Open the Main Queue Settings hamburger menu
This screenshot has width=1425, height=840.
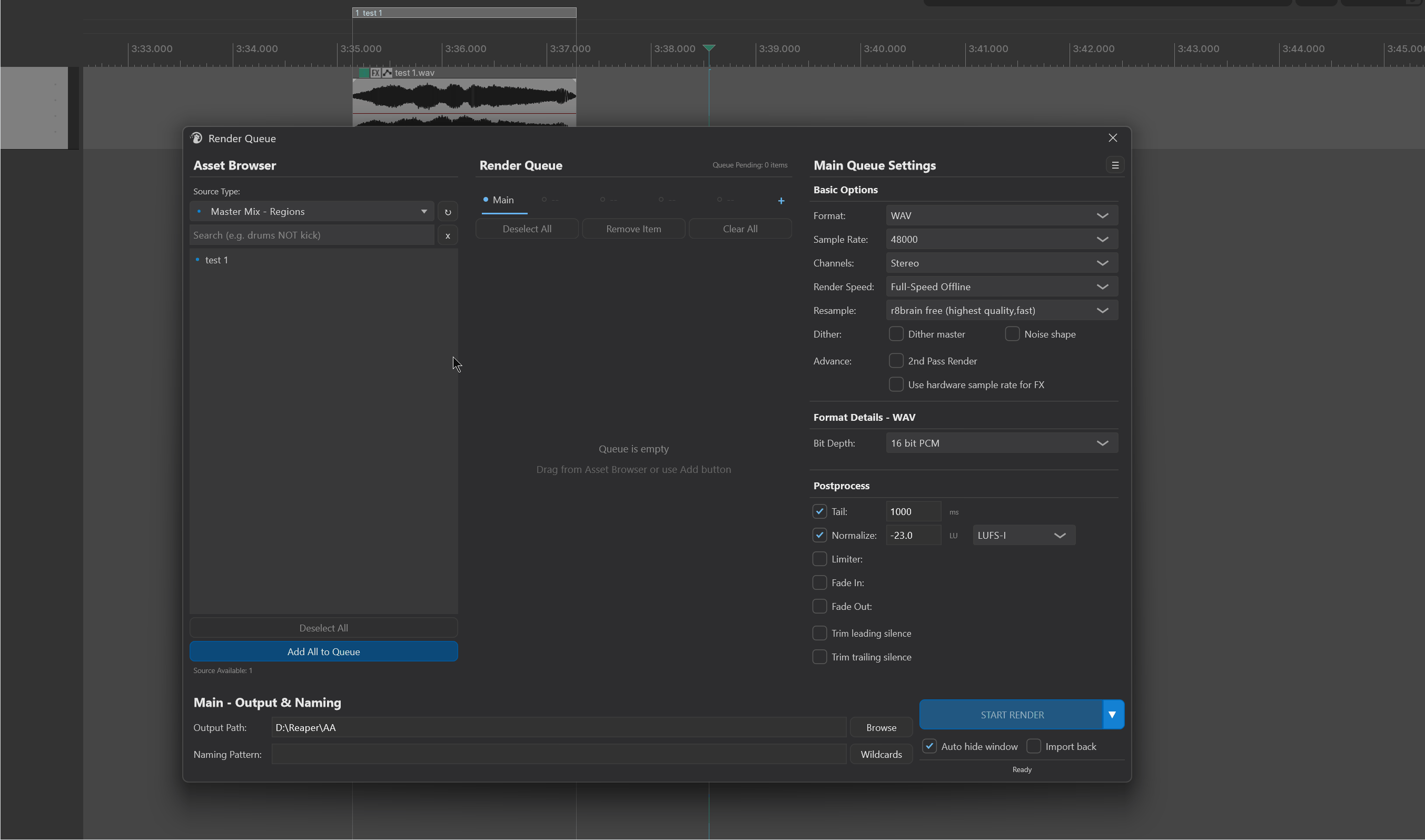pyautogui.click(x=1115, y=165)
